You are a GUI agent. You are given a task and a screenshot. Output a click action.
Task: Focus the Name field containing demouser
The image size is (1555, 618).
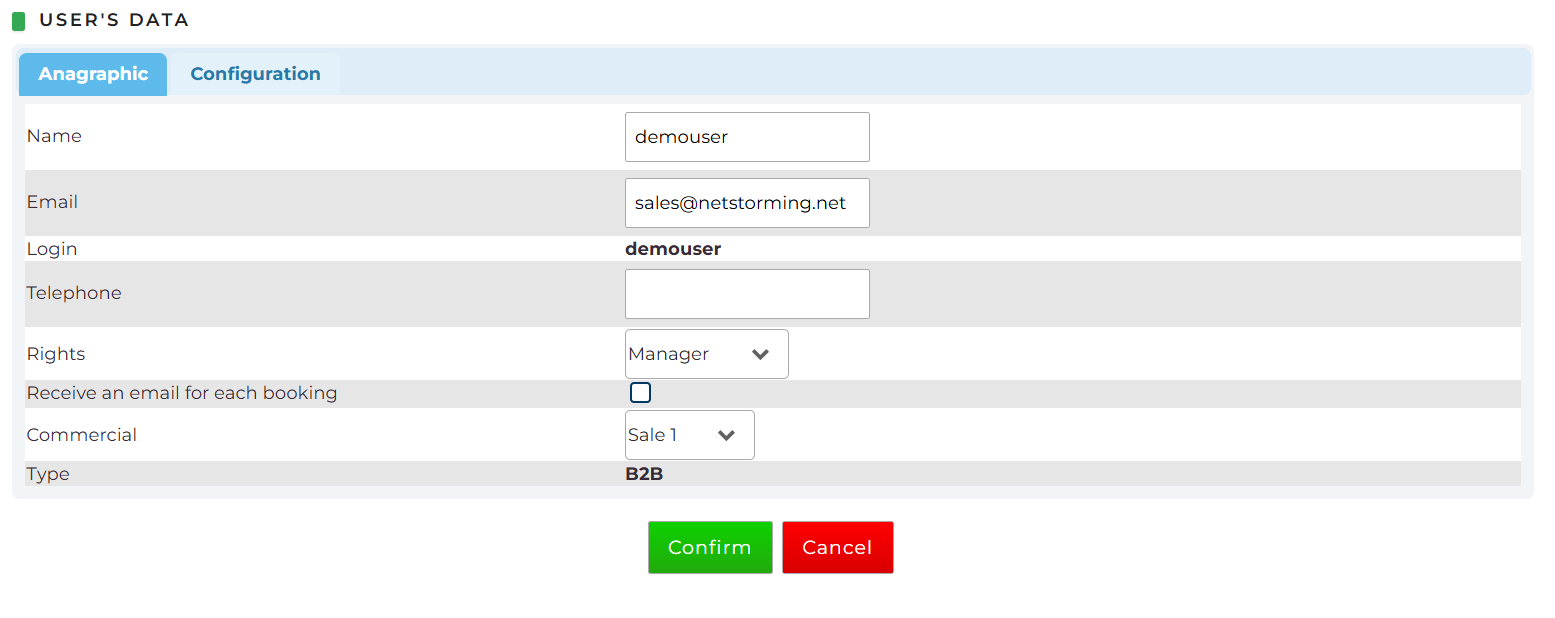(x=747, y=137)
